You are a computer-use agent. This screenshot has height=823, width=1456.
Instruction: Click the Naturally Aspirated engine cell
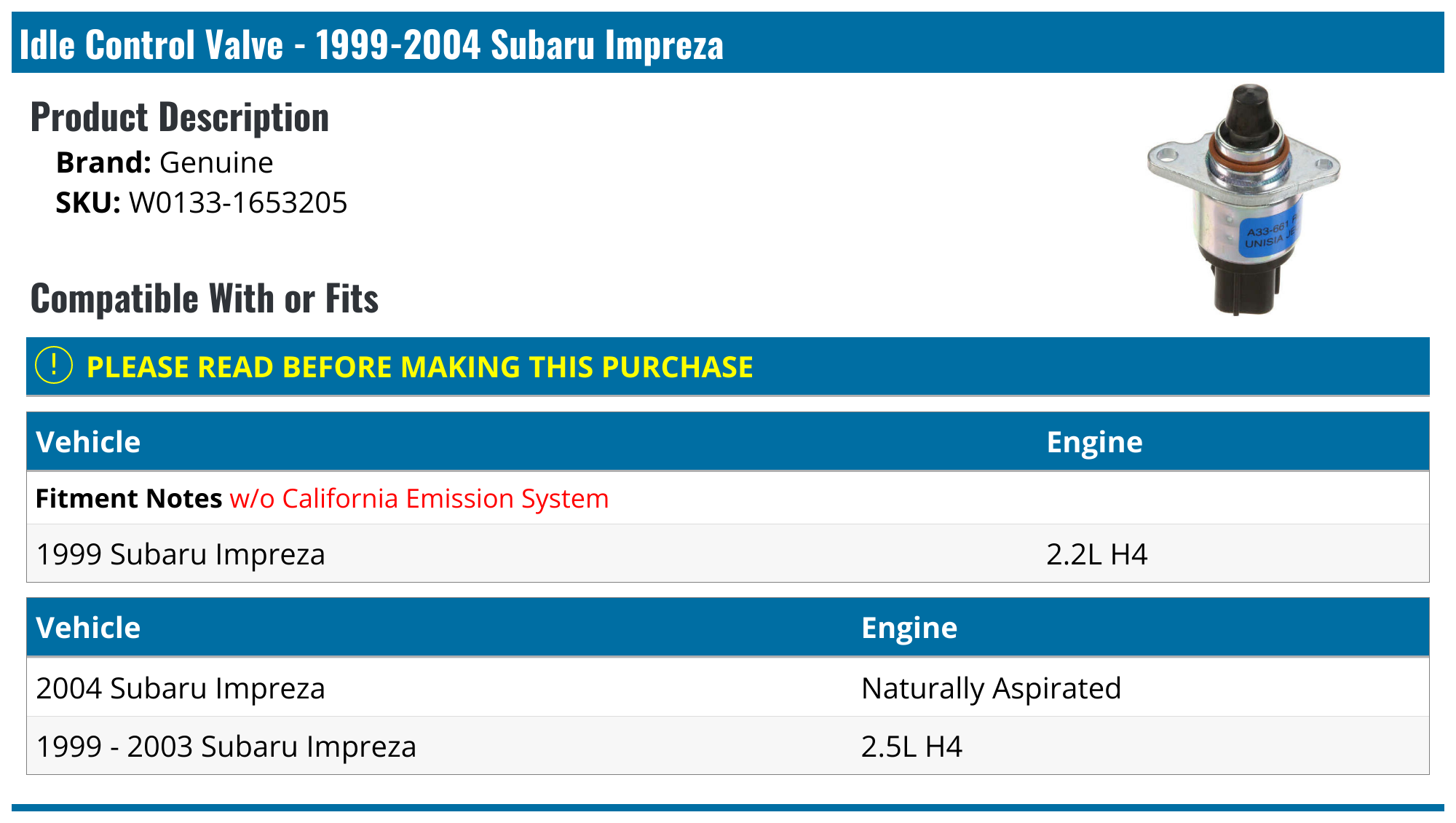991,688
